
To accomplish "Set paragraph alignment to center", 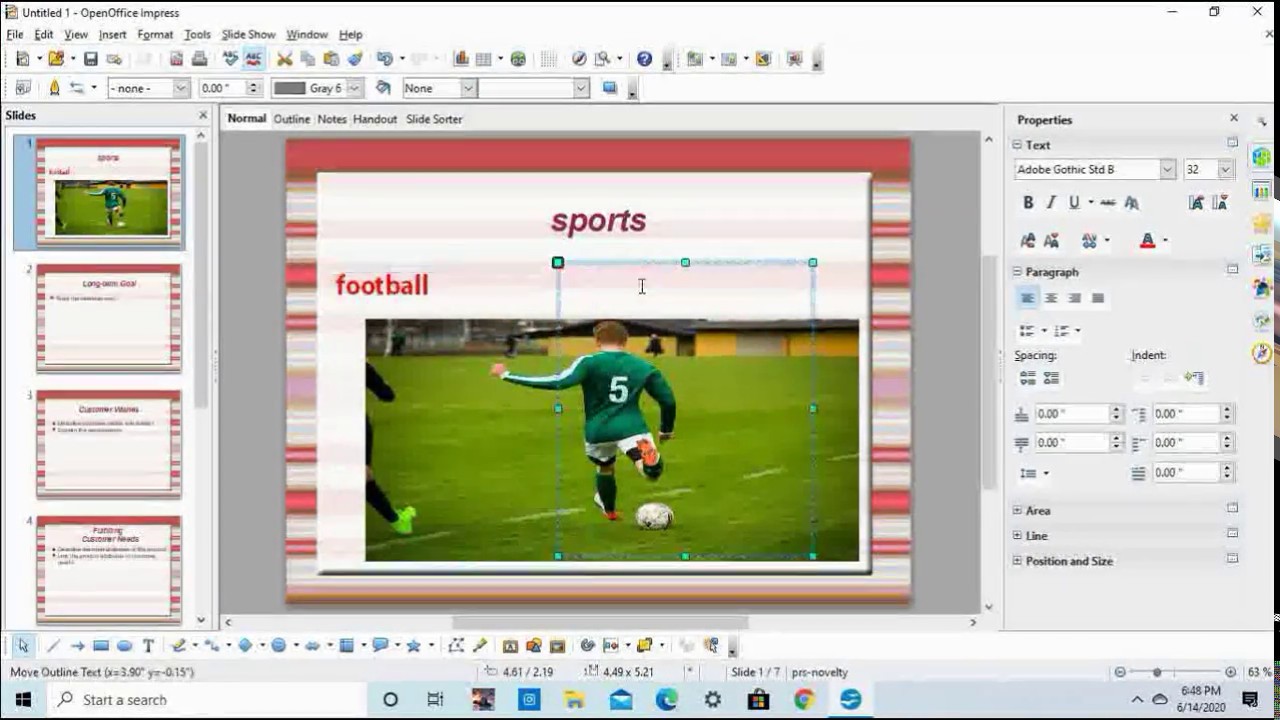I will (1051, 298).
